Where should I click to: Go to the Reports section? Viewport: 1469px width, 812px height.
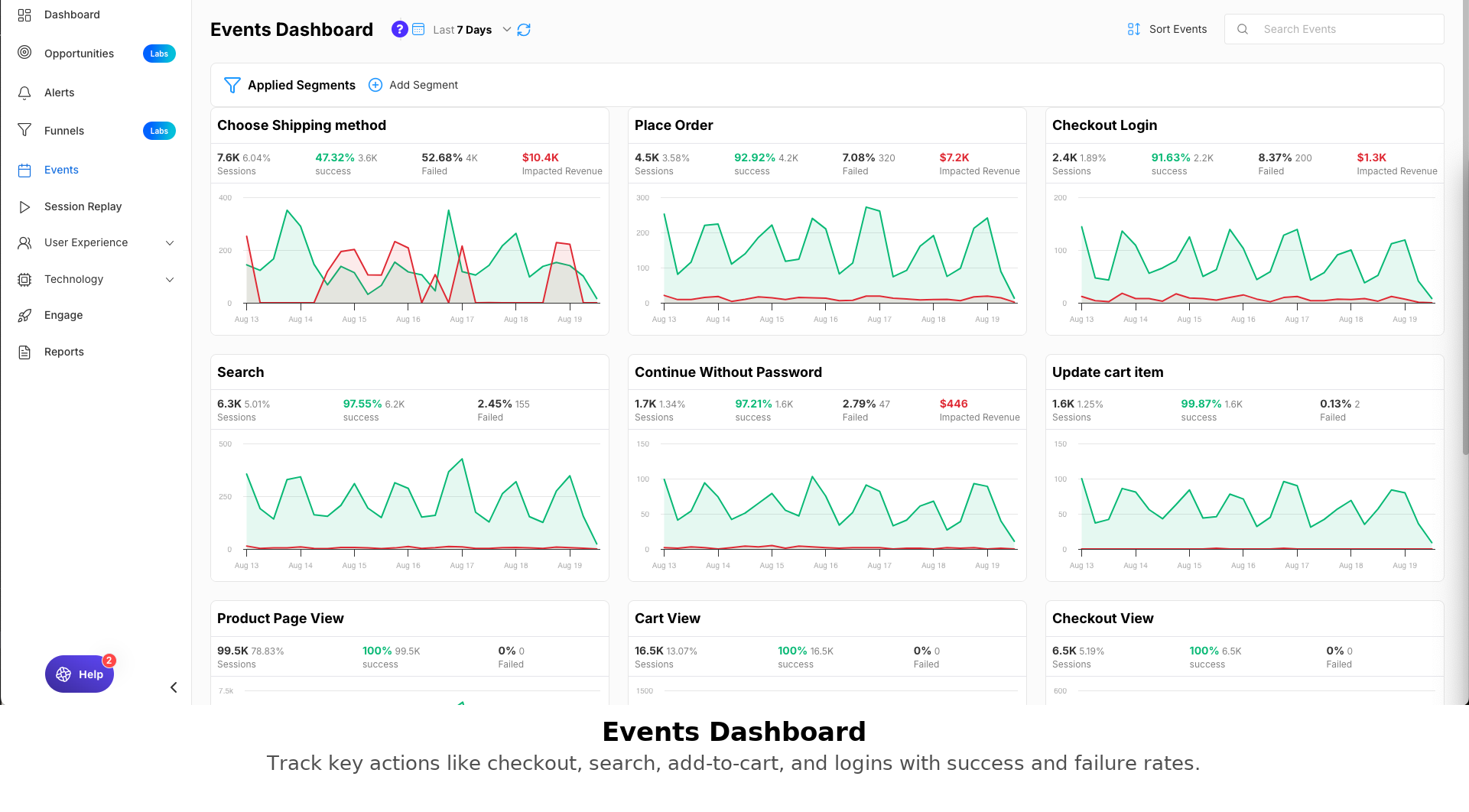tap(64, 352)
